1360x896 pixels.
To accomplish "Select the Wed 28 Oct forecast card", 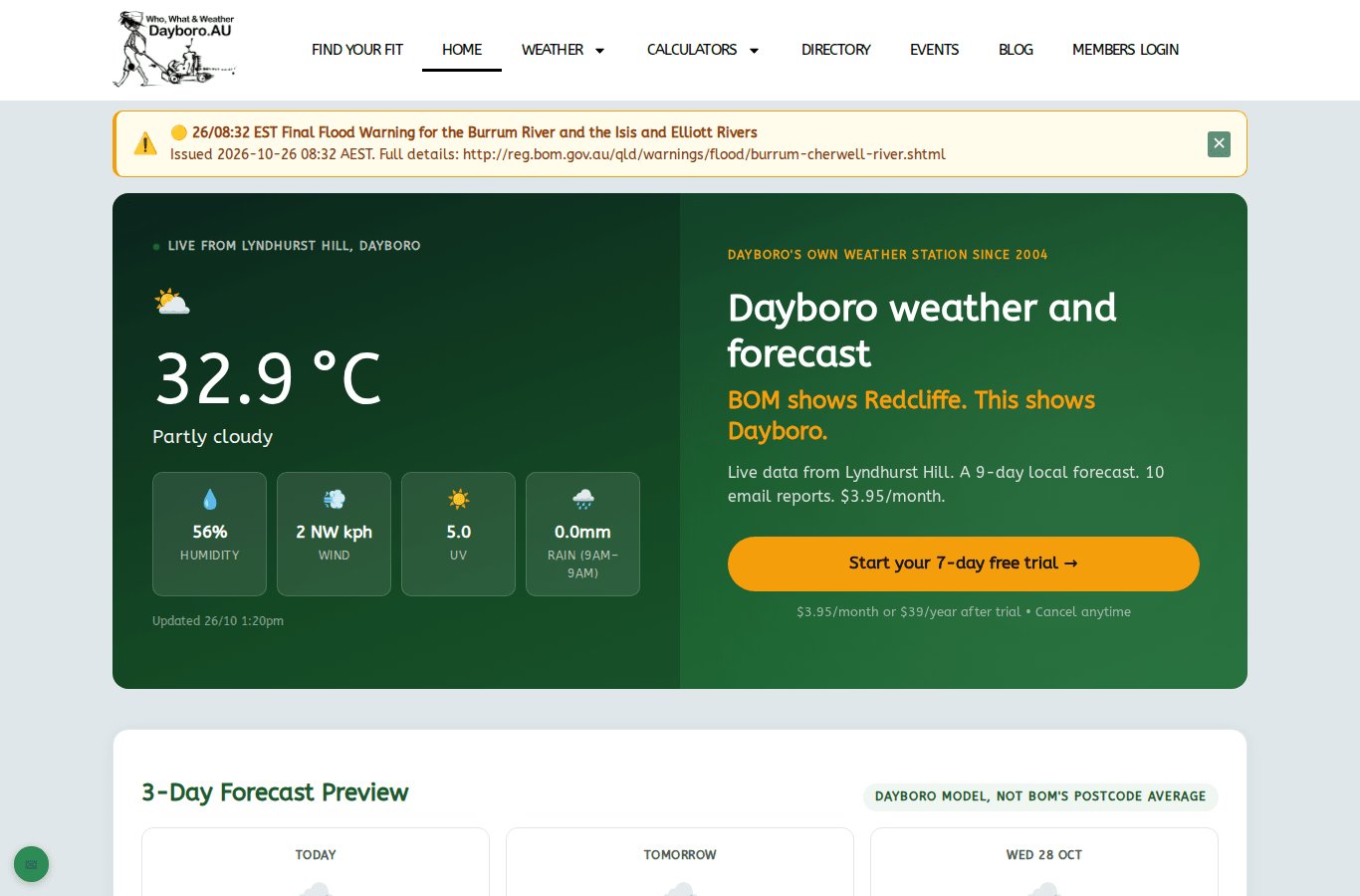I will [x=1044, y=862].
